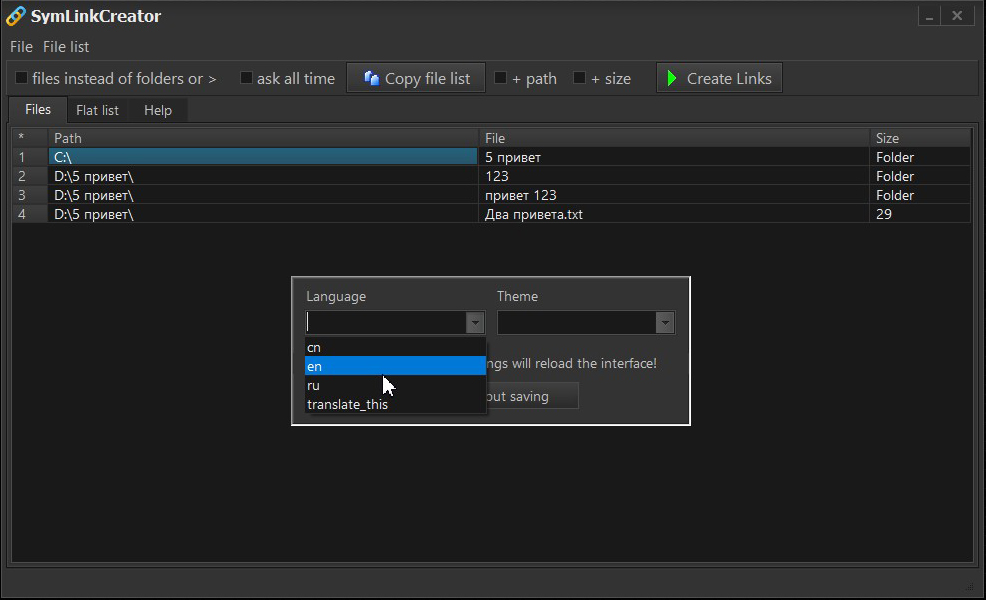Click the Theme combo box field
Image resolution: width=986 pixels, height=600 pixels.
coord(577,323)
